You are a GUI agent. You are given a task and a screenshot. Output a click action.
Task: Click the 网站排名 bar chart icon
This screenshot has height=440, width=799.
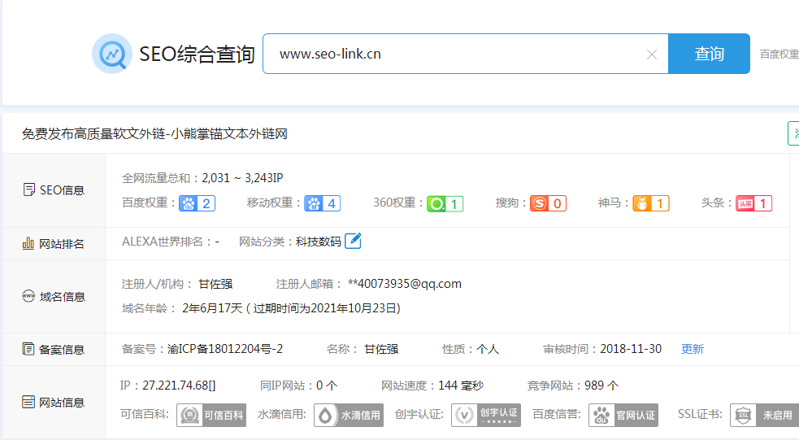click(x=29, y=244)
